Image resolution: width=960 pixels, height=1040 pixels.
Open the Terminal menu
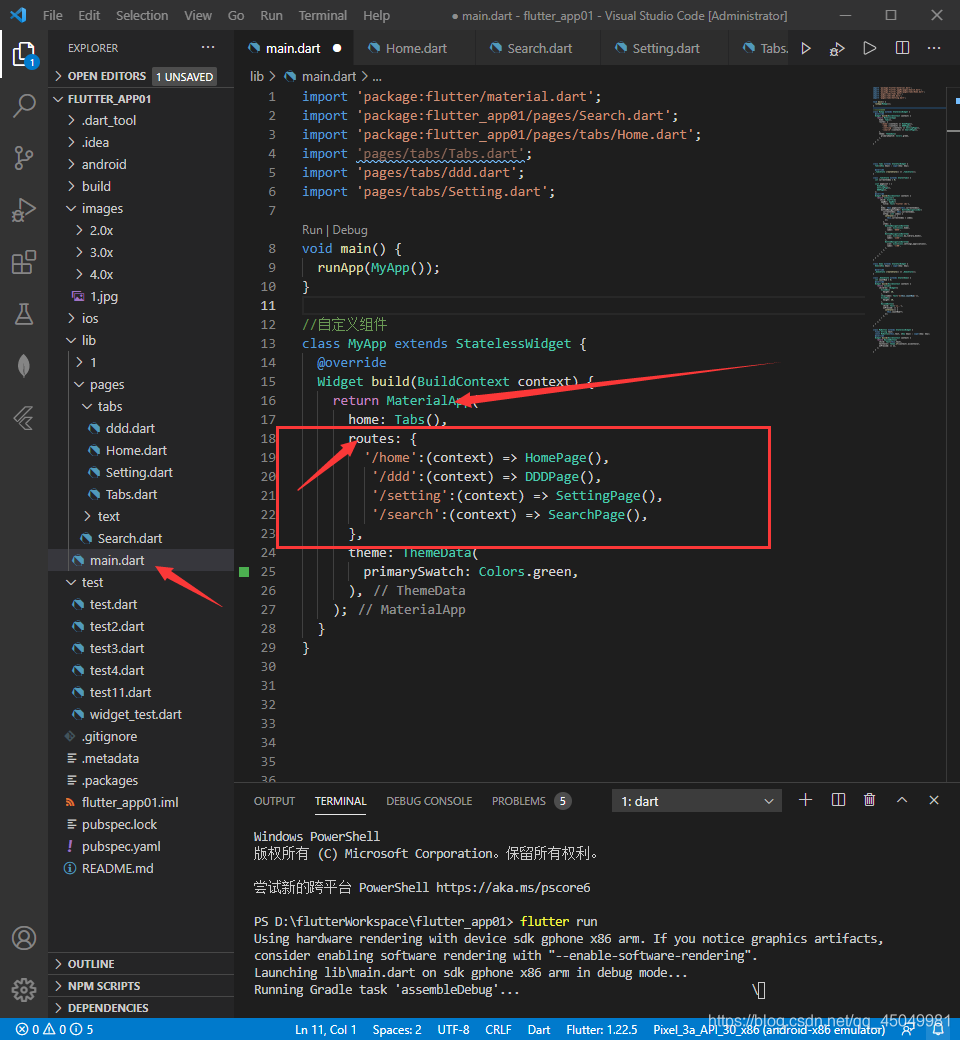pyautogui.click(x=322, y=15)
